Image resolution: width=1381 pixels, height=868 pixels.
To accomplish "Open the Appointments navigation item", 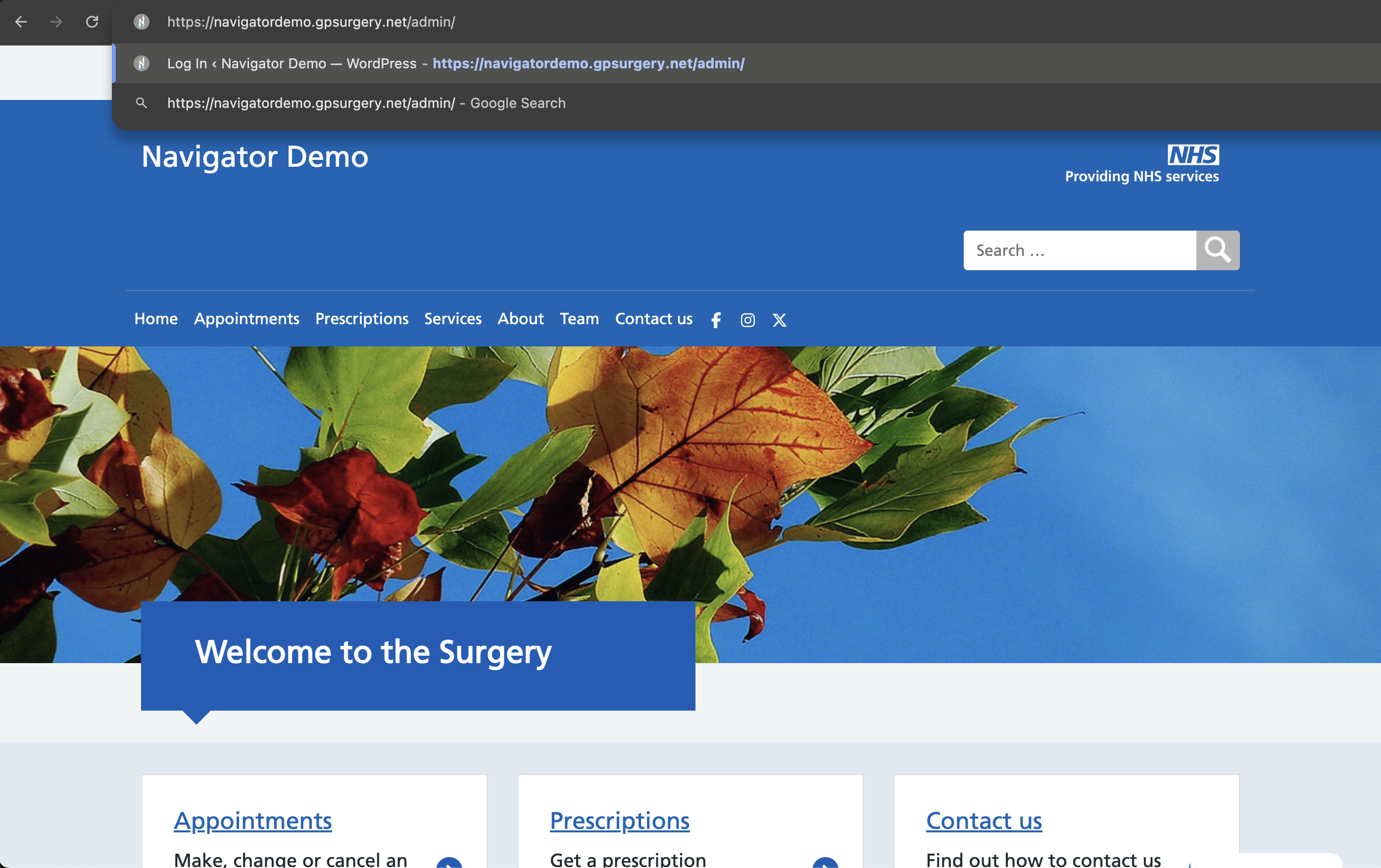I will click(x=247, y=319).
